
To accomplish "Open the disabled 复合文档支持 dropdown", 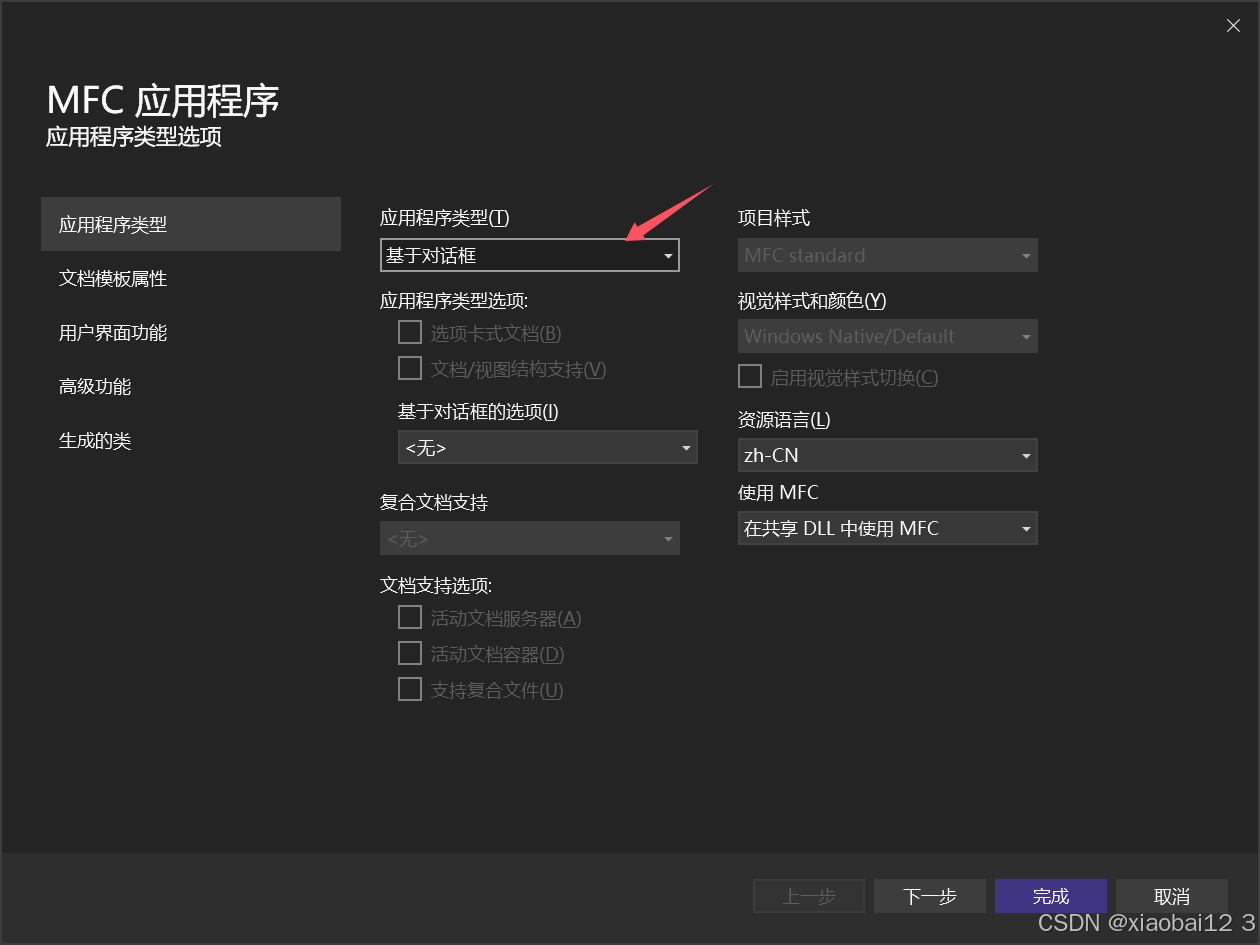I will point(530,539).
